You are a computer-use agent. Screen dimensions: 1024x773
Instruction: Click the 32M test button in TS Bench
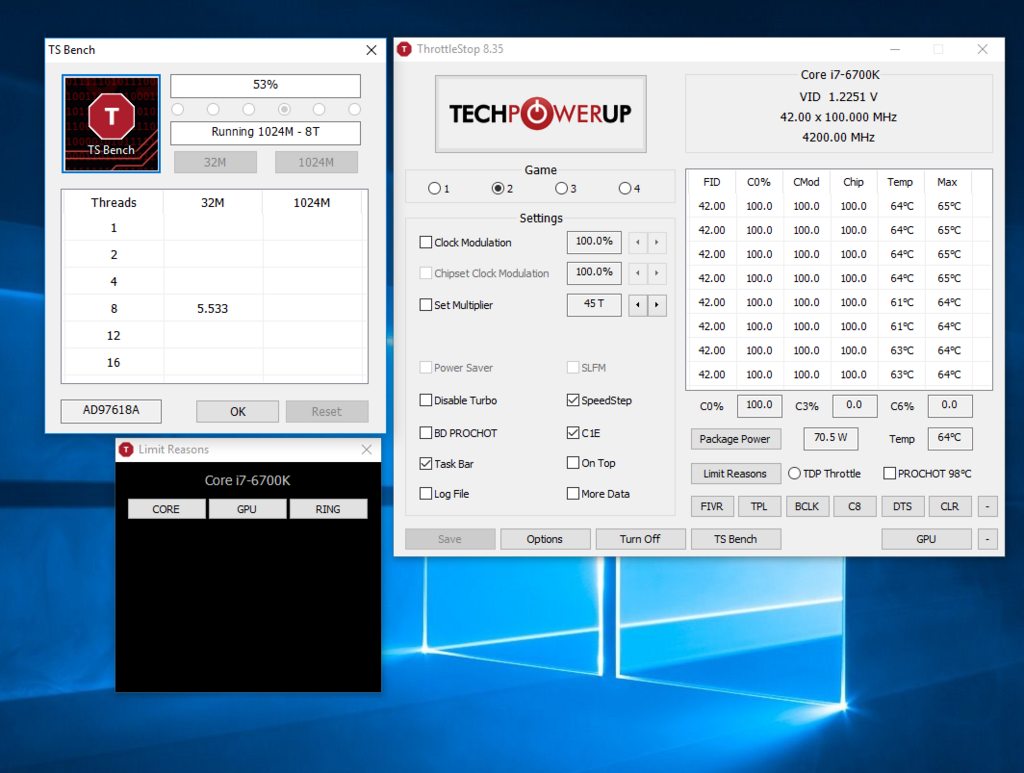click(x=215, y=163)
